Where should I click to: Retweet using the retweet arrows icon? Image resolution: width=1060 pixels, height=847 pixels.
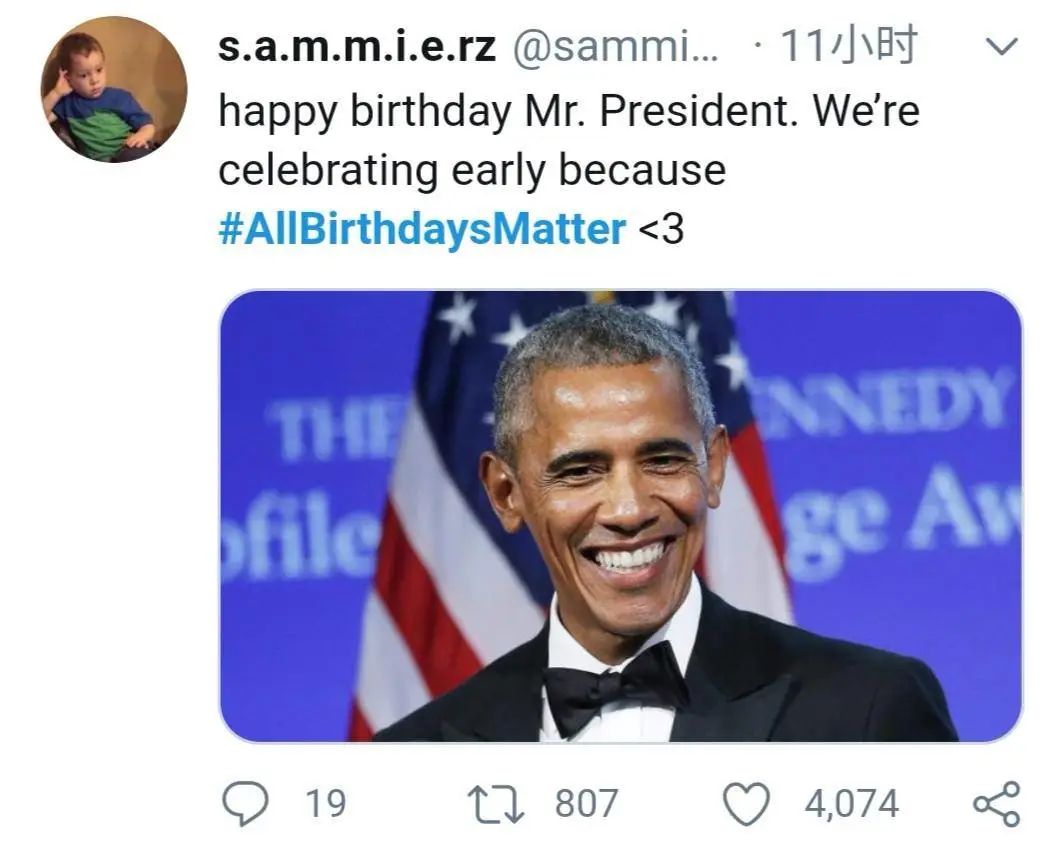[497, 804]
